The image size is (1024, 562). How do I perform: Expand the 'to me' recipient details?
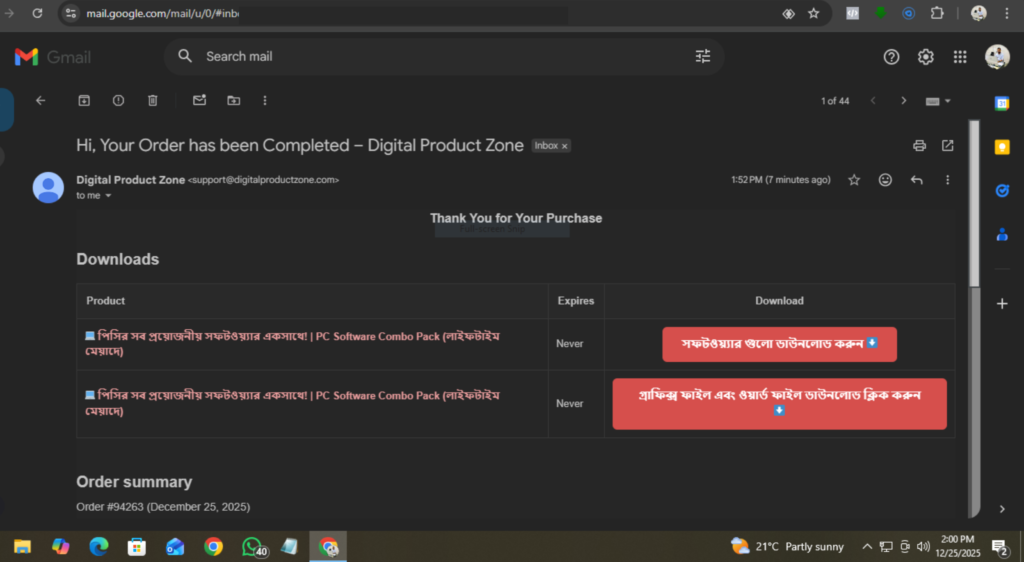108,196
